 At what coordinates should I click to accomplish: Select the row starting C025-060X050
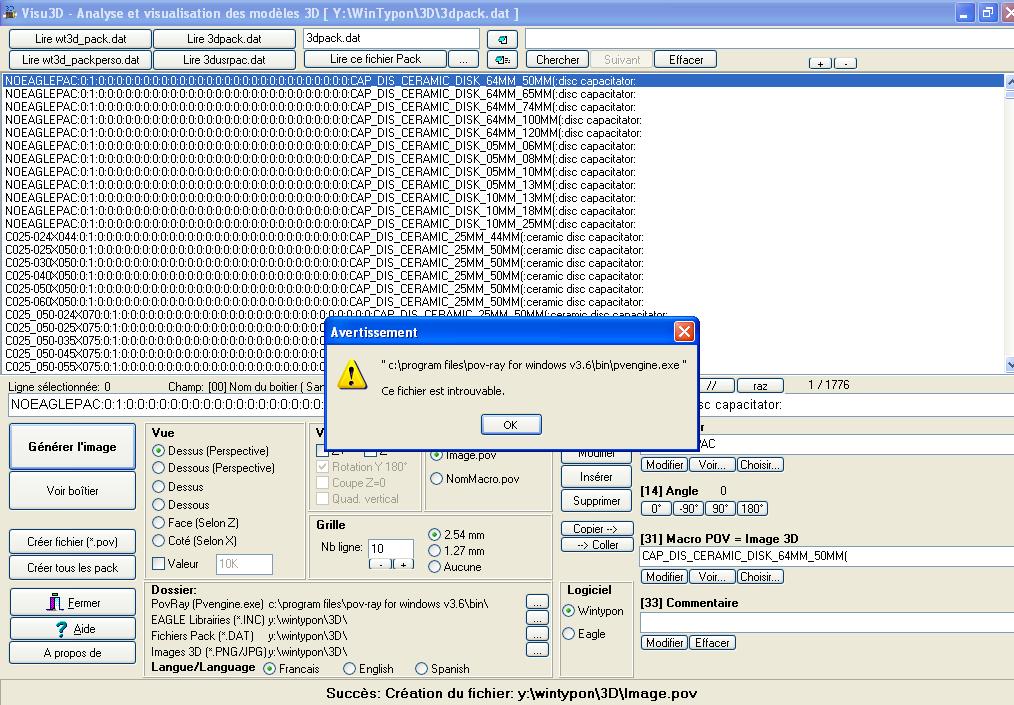[503, 302]
